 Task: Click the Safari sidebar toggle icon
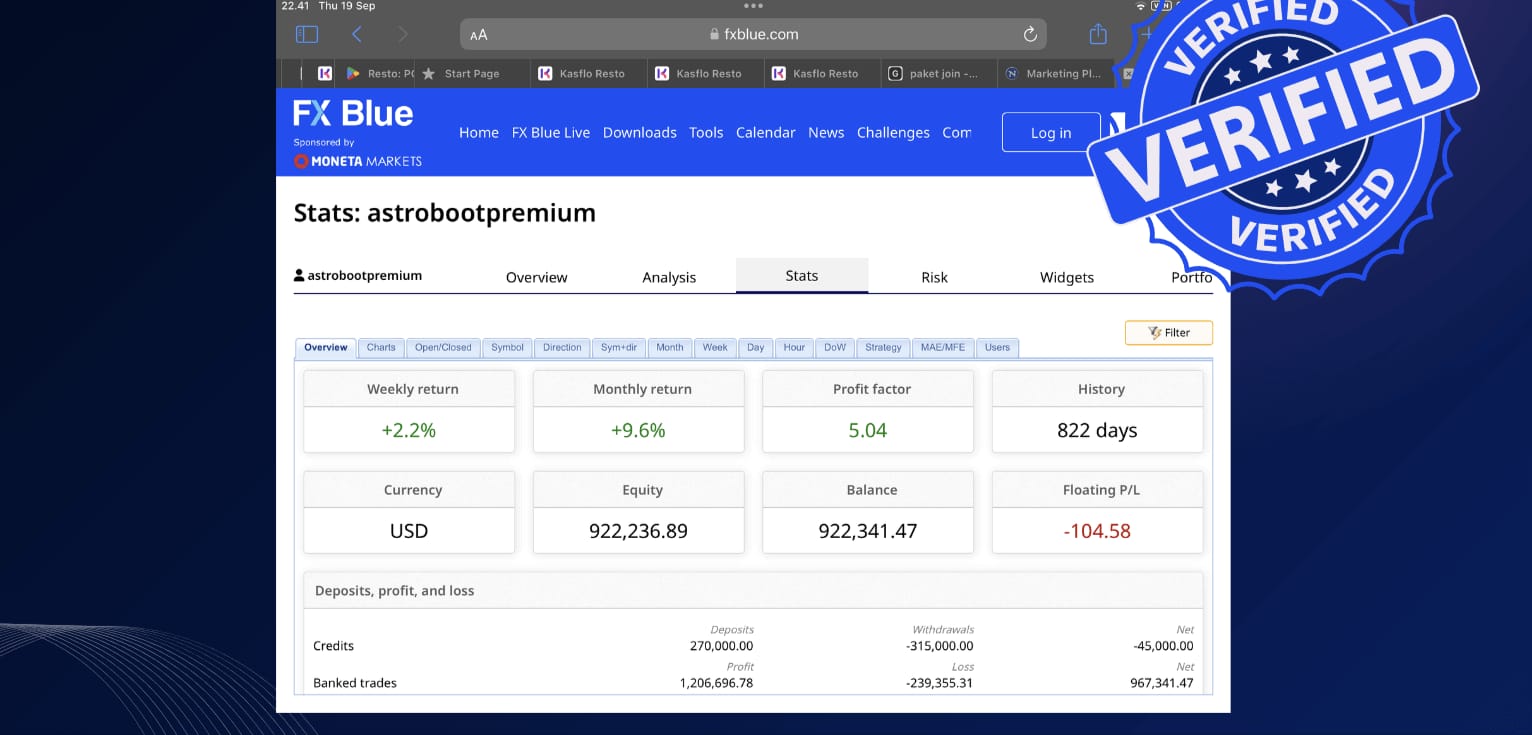coord(307,34)
